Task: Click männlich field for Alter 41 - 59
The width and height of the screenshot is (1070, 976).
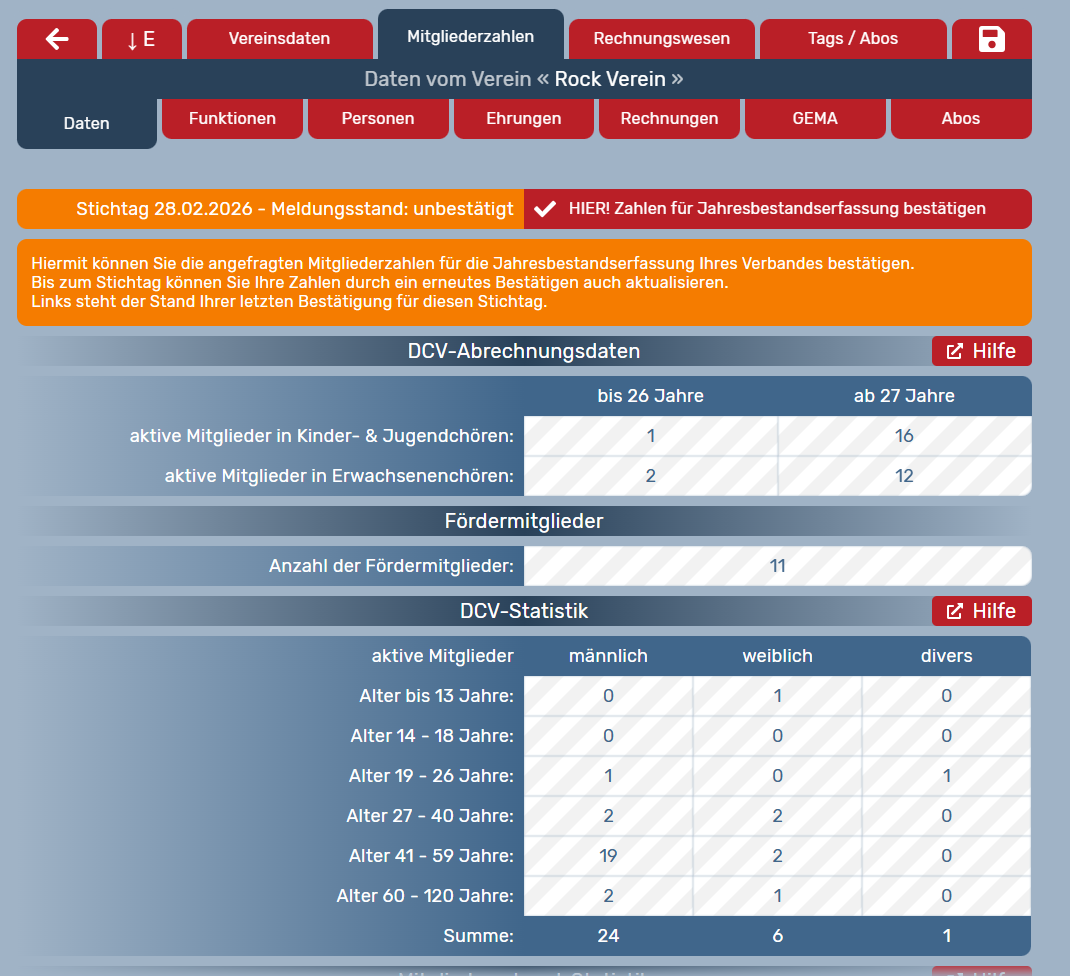Action: pos(608,856)
